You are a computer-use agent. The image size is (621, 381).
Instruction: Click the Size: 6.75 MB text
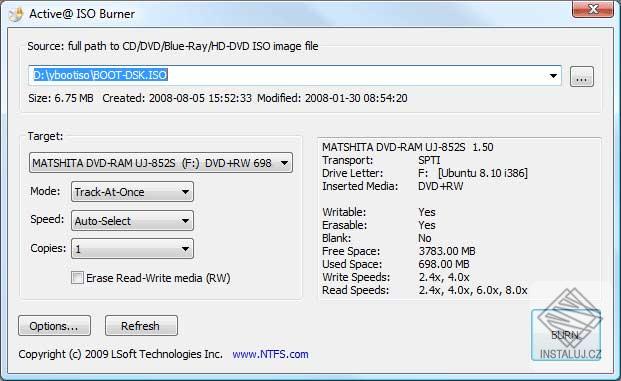click(61, 98)
